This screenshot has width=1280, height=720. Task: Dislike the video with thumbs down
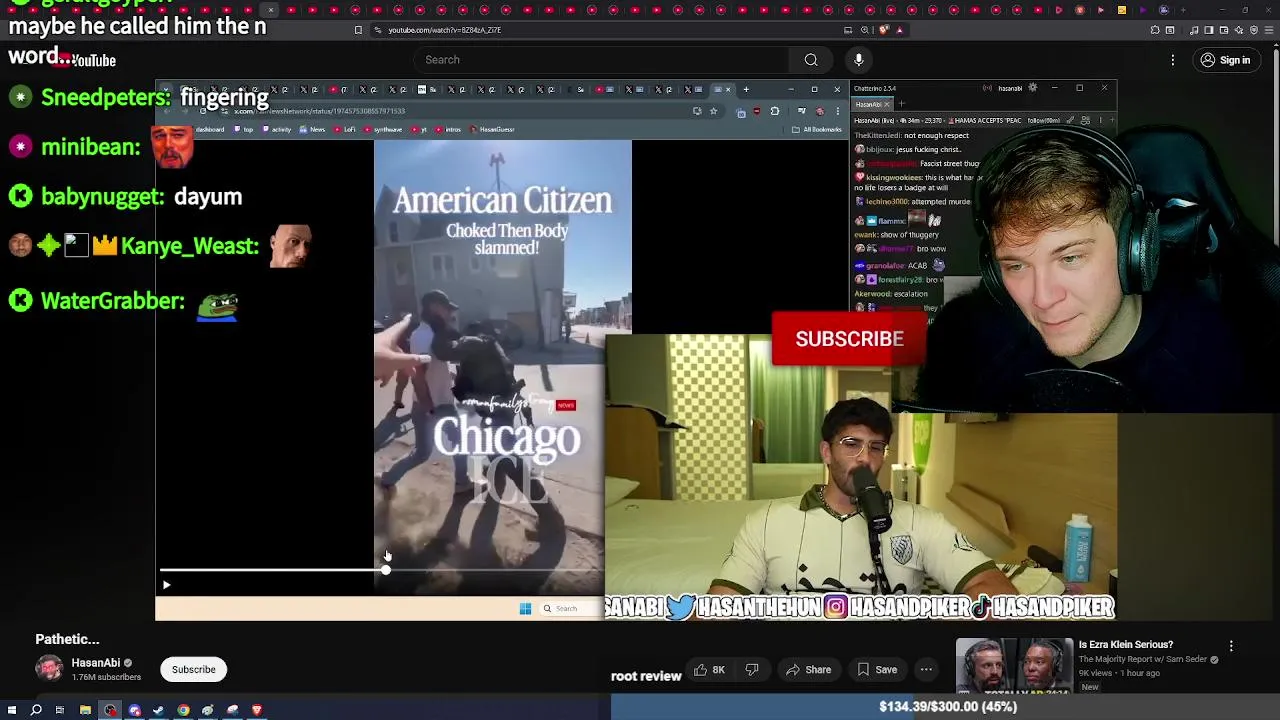pos(752,670)
